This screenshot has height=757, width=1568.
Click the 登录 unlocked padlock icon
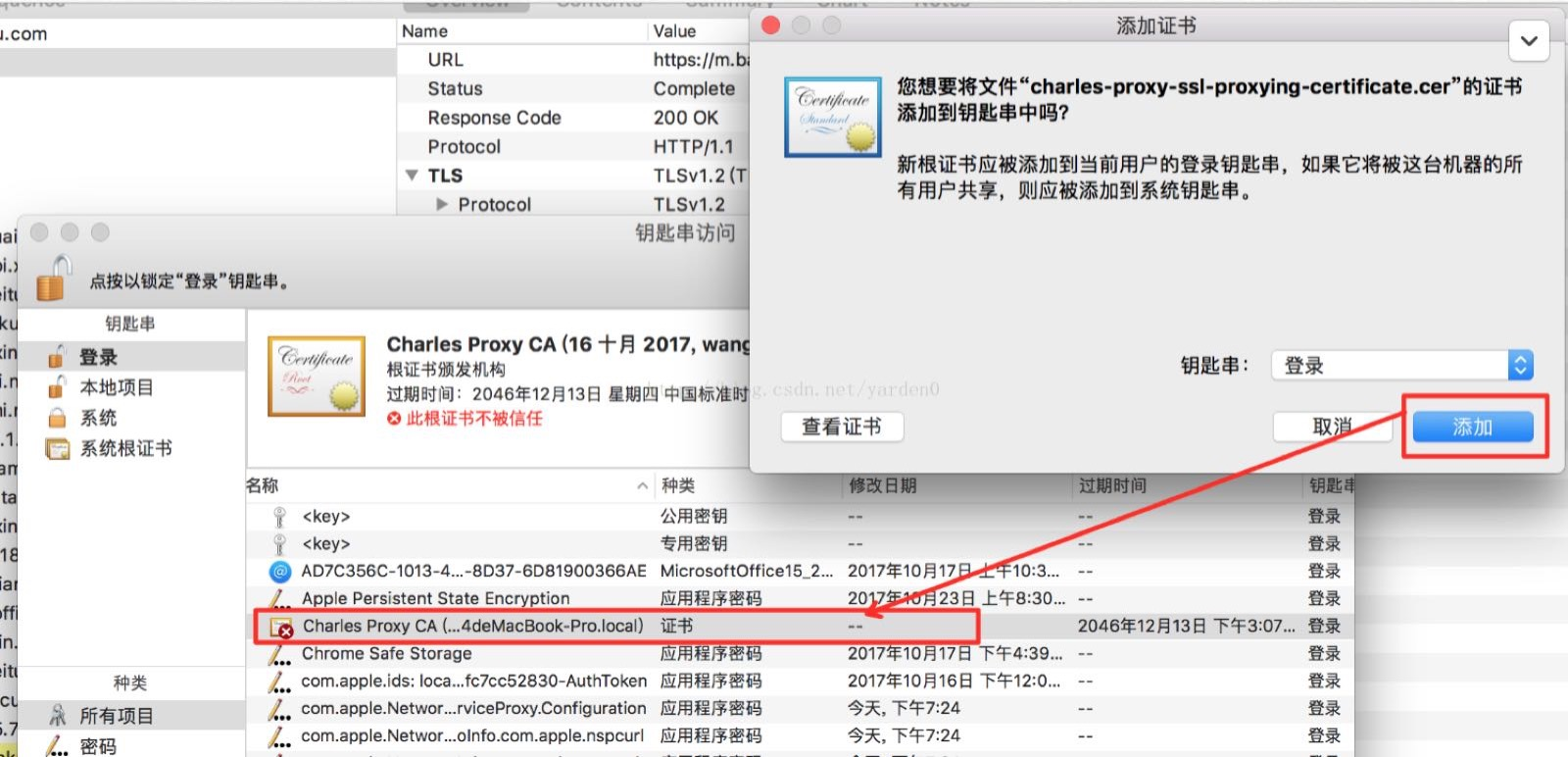(x=58, y=357)
